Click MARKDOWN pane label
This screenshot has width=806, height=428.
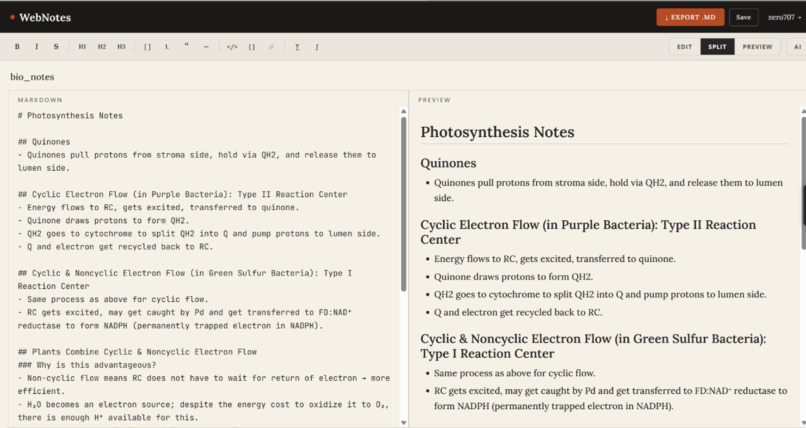point(40,100)
